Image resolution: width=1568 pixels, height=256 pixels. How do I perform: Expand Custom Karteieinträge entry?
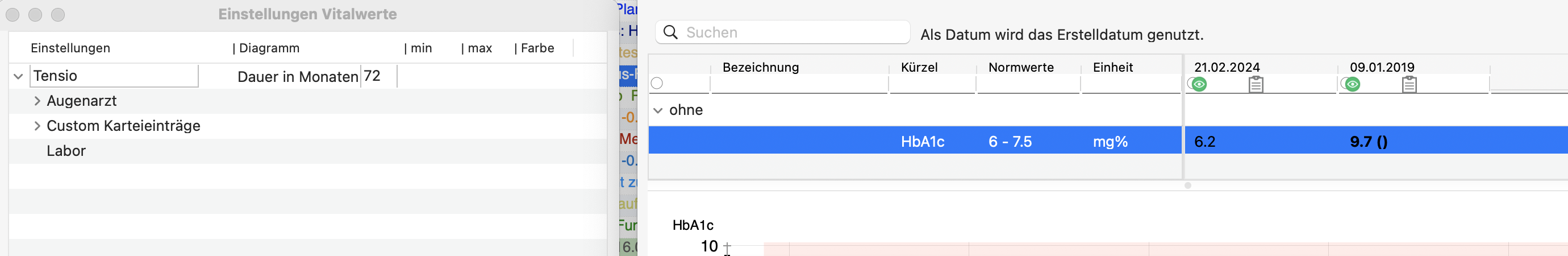[x=37, y=126]
